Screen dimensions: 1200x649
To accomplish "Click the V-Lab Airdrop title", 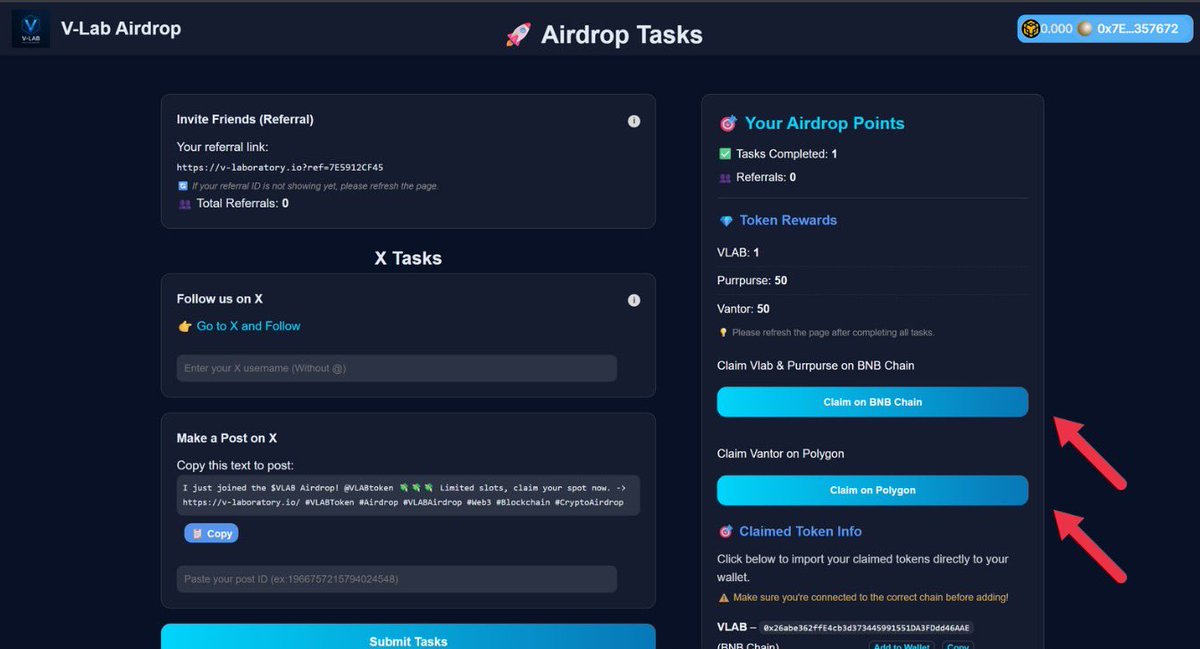I will coord(121,28).
